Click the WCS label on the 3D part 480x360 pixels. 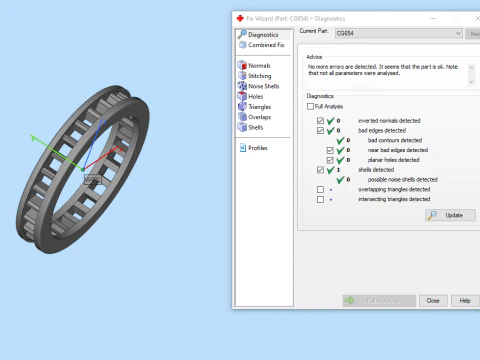pos(92,180)
